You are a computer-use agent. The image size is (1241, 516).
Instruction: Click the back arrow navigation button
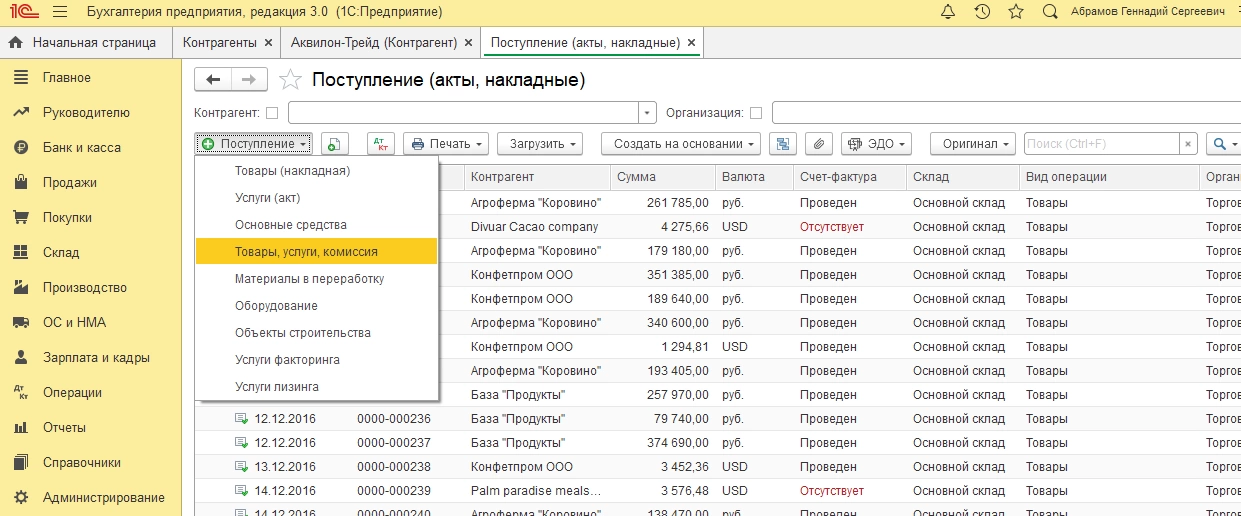(213, 80)
